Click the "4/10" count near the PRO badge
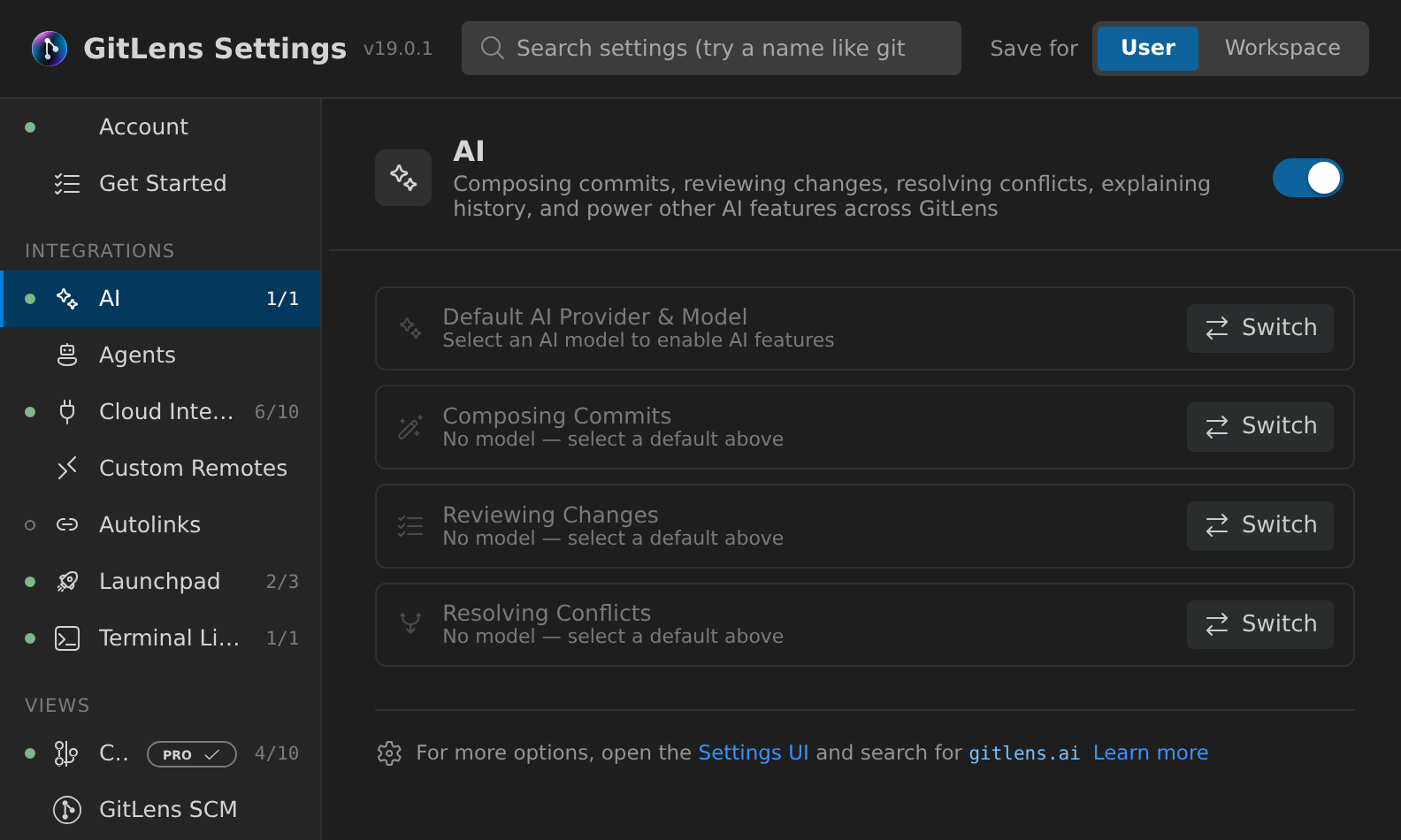The height and width of the screenshot is (840, 1401). click(x=277, y=753)
